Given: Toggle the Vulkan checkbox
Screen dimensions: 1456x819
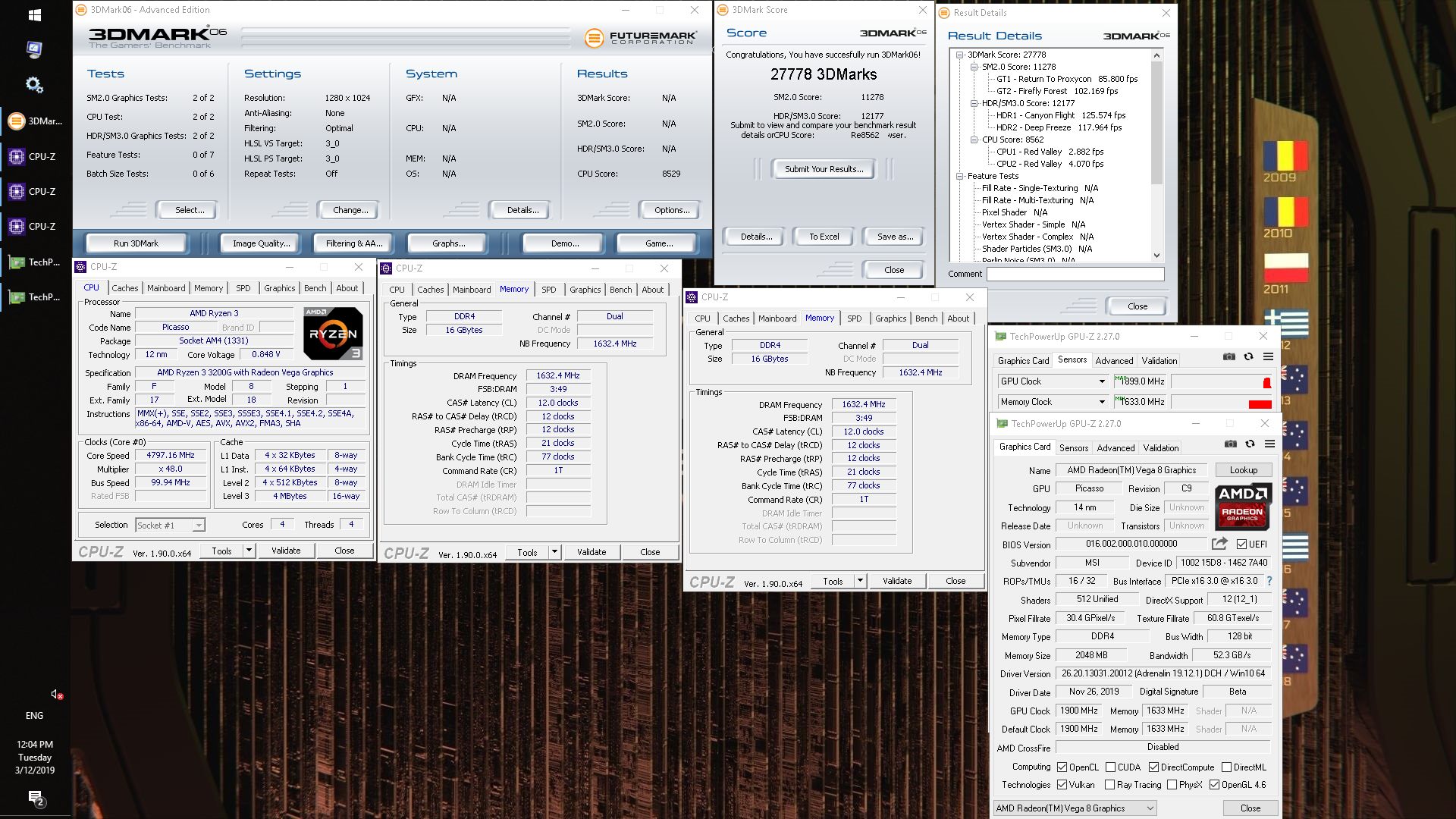Looking at the screenshot, I should pyautogui.click(x=1062, y=785).
